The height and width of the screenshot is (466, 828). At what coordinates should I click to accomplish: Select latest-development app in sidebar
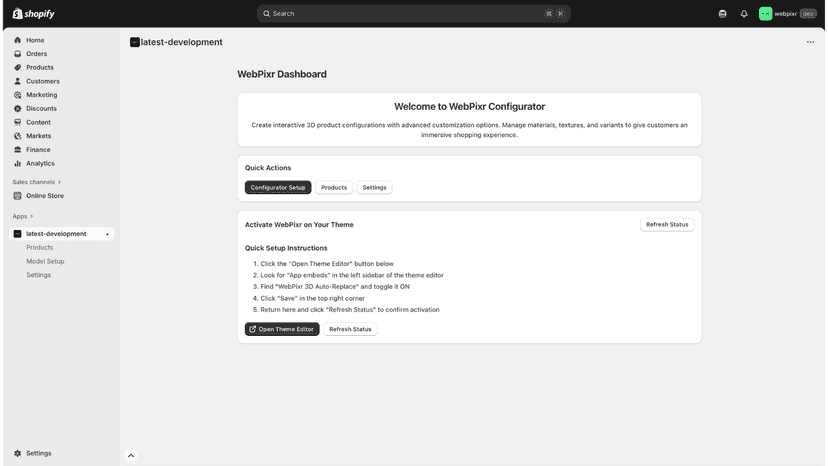(62, 234)
